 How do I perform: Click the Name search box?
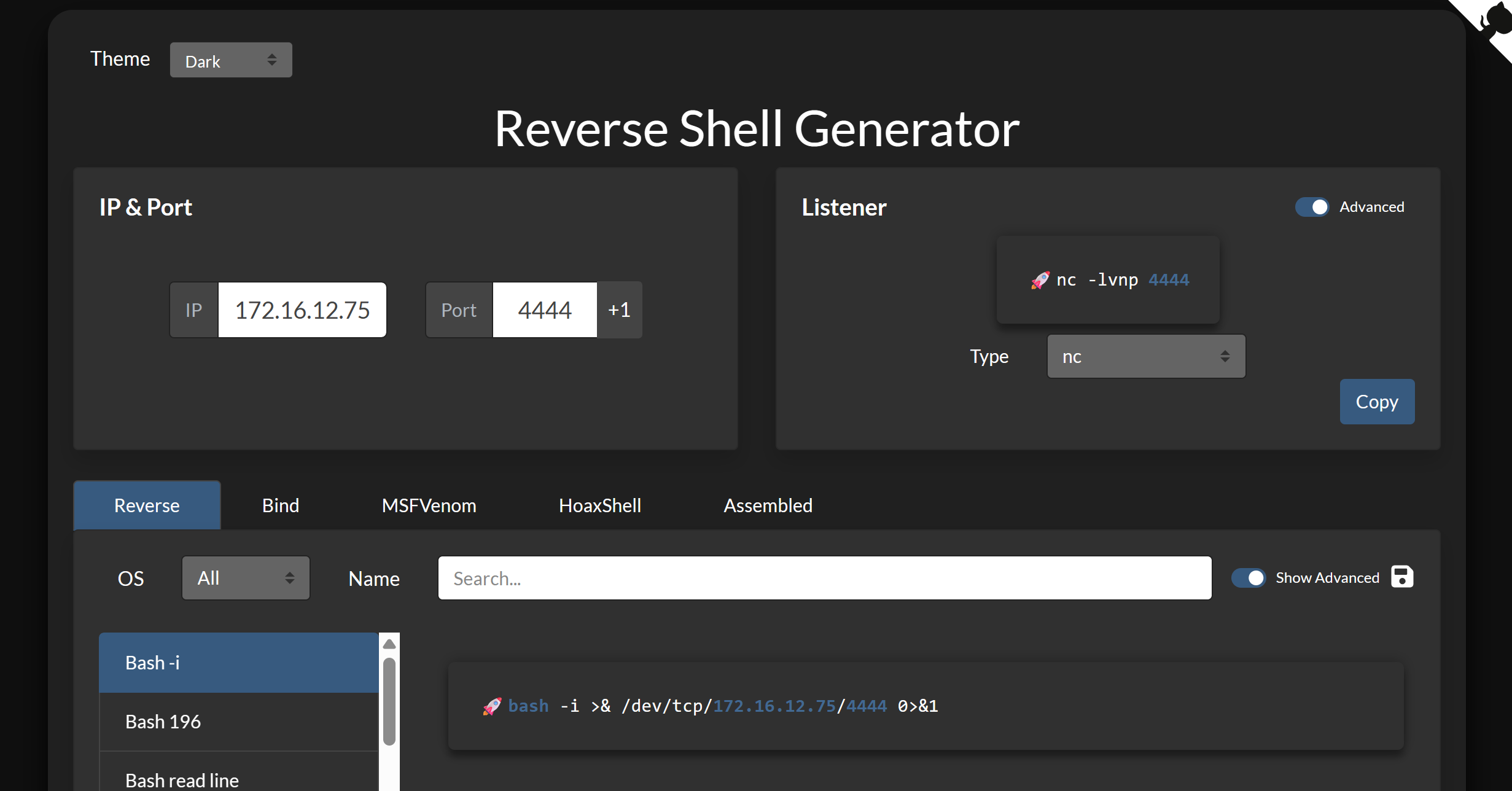click(824, 578)
